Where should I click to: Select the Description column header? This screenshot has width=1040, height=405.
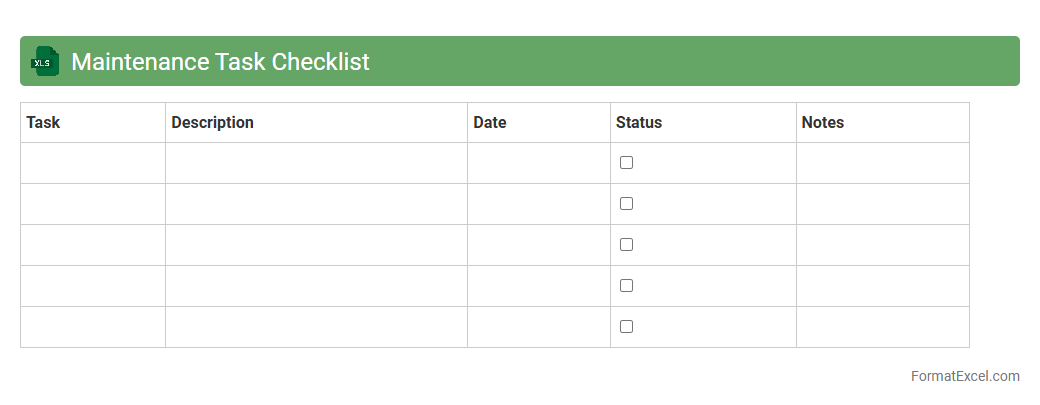coord(212,123)
